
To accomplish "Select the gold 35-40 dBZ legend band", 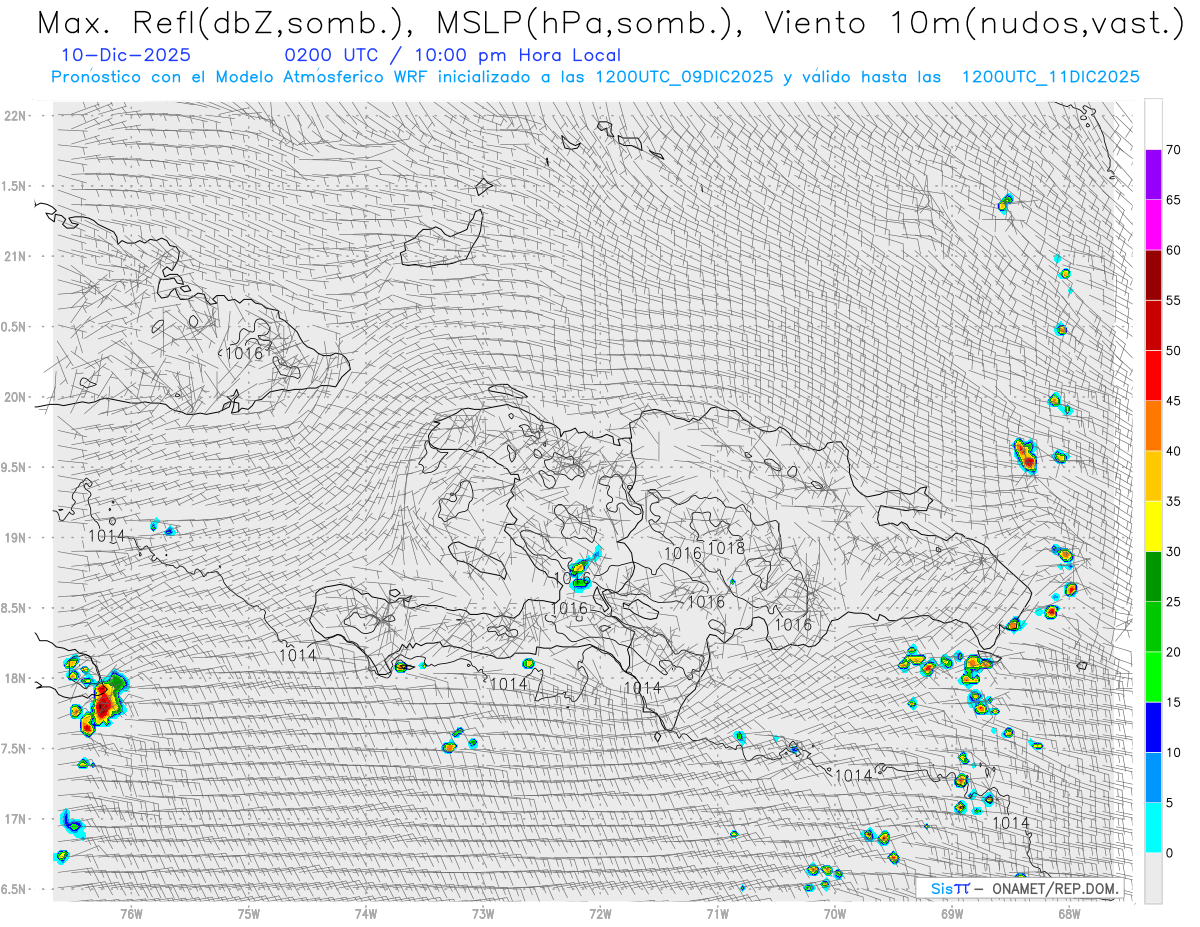I will pyautogui.click(x=1153, y=476).
